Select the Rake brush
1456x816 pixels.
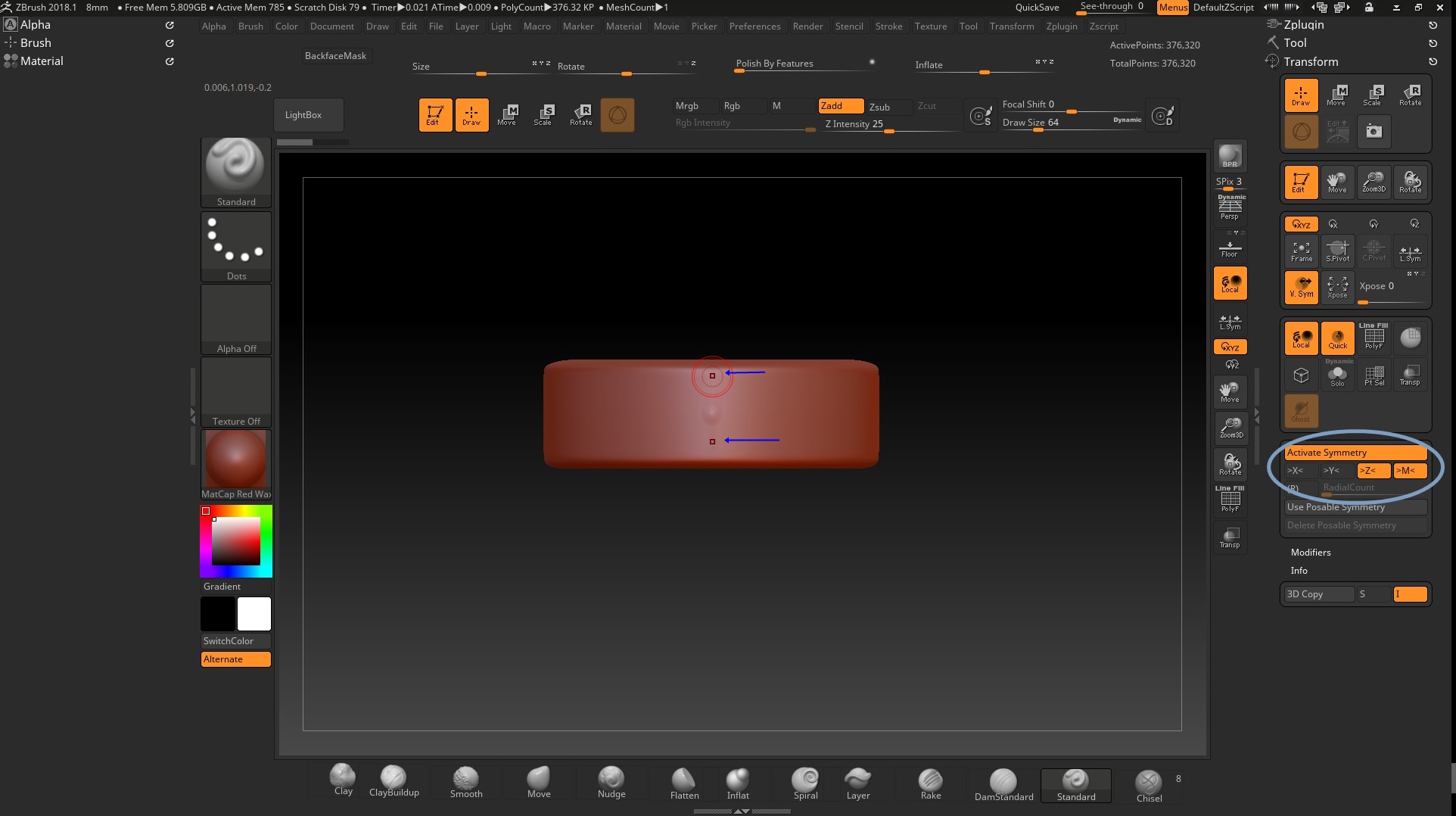931,783
